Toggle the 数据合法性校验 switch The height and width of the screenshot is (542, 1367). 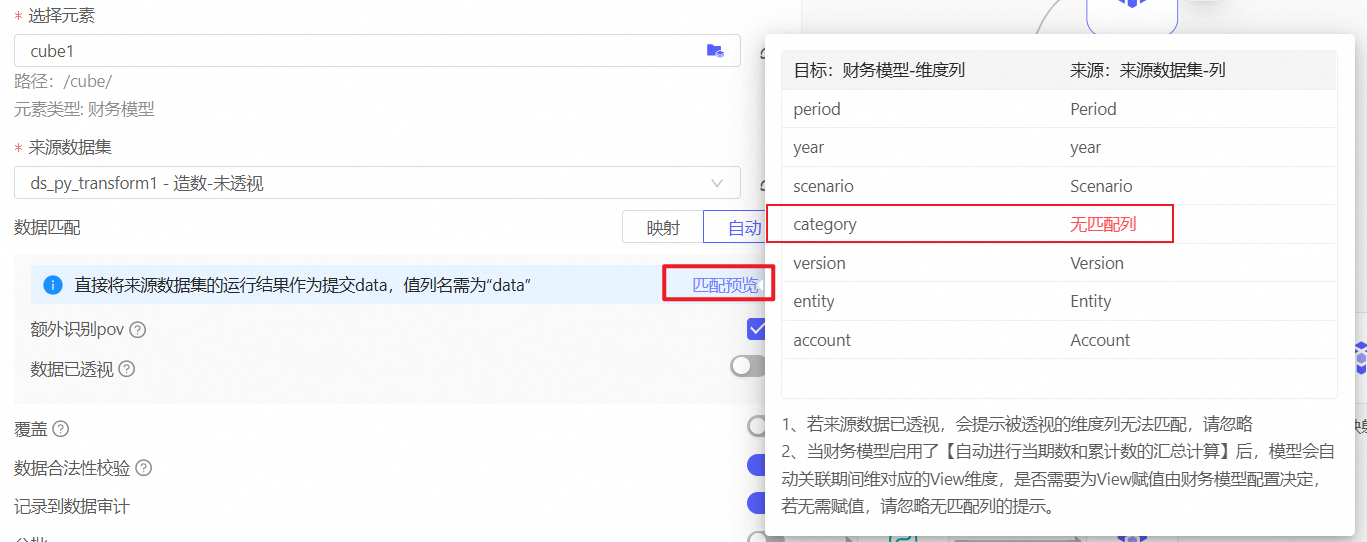(x=756, y=466)
